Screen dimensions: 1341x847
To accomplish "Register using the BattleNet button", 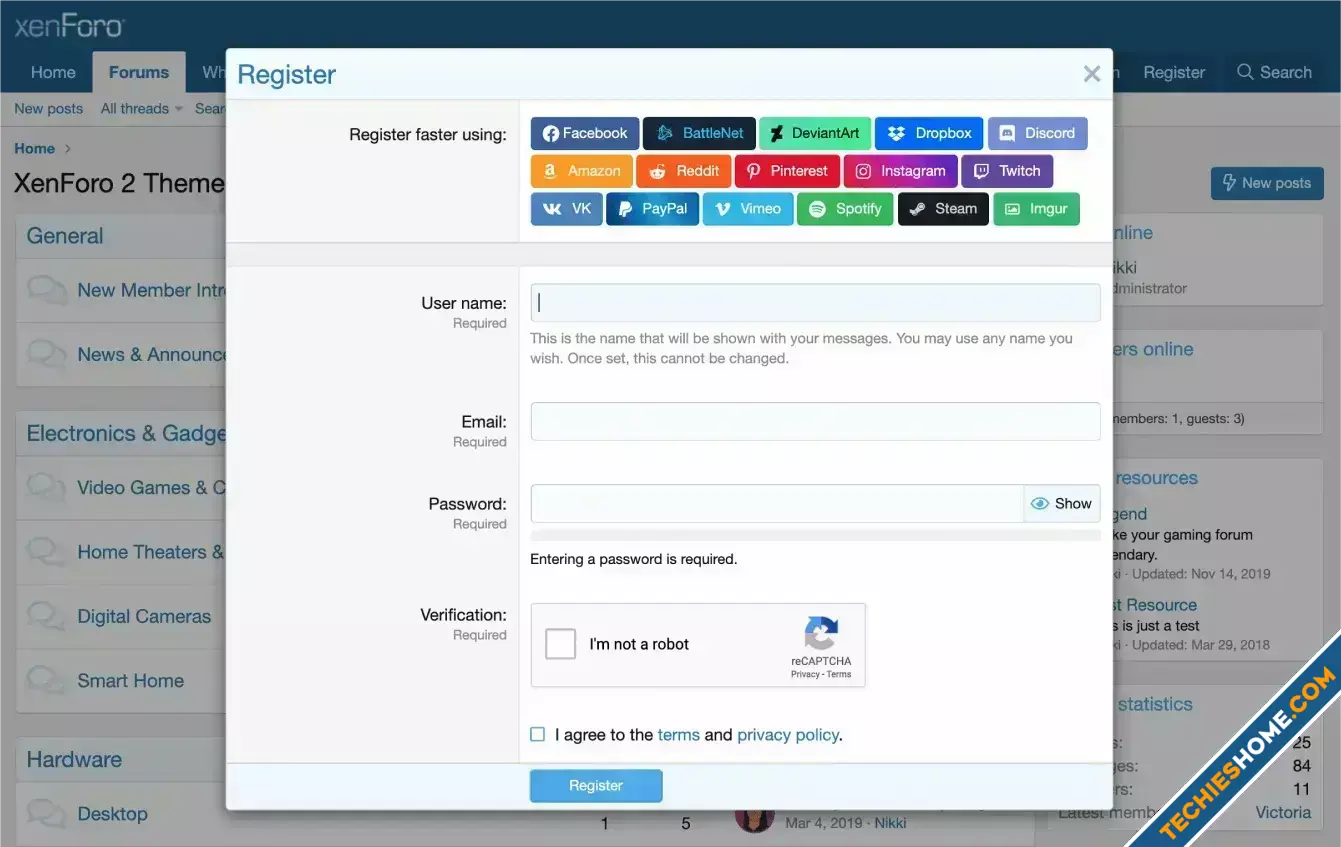I will (699, 133).
